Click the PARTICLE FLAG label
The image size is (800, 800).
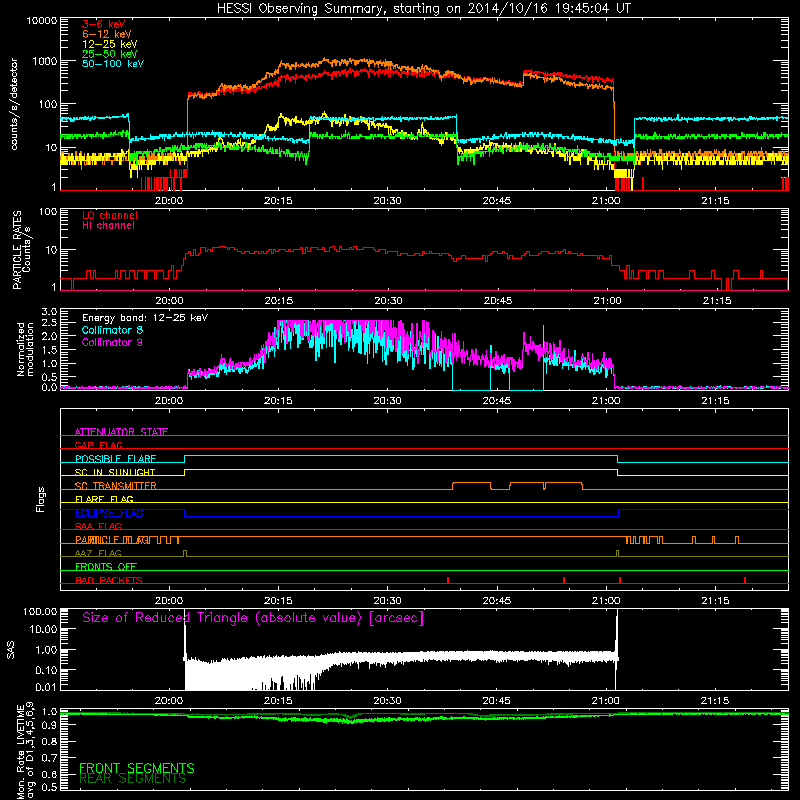112,540
